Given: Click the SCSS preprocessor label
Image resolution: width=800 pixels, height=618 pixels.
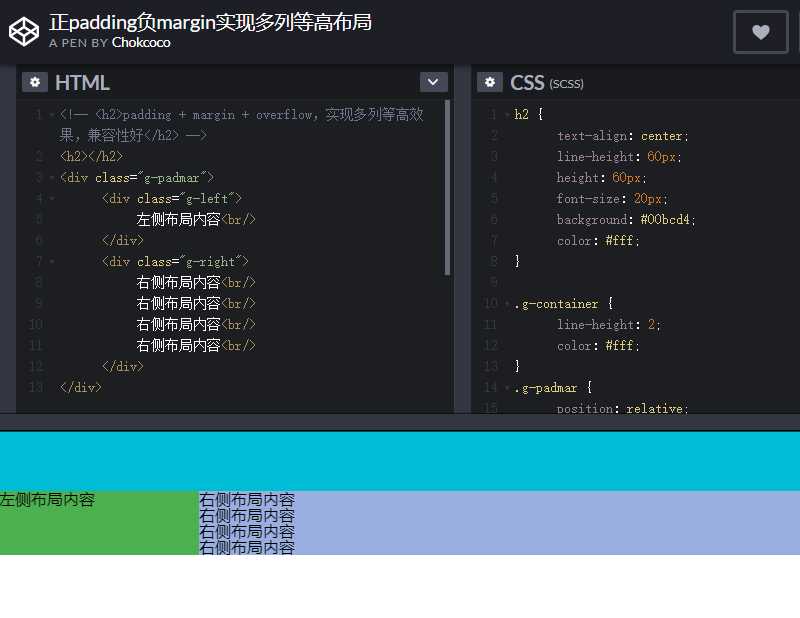Looking at the screenshot, I should coord(565,84).
